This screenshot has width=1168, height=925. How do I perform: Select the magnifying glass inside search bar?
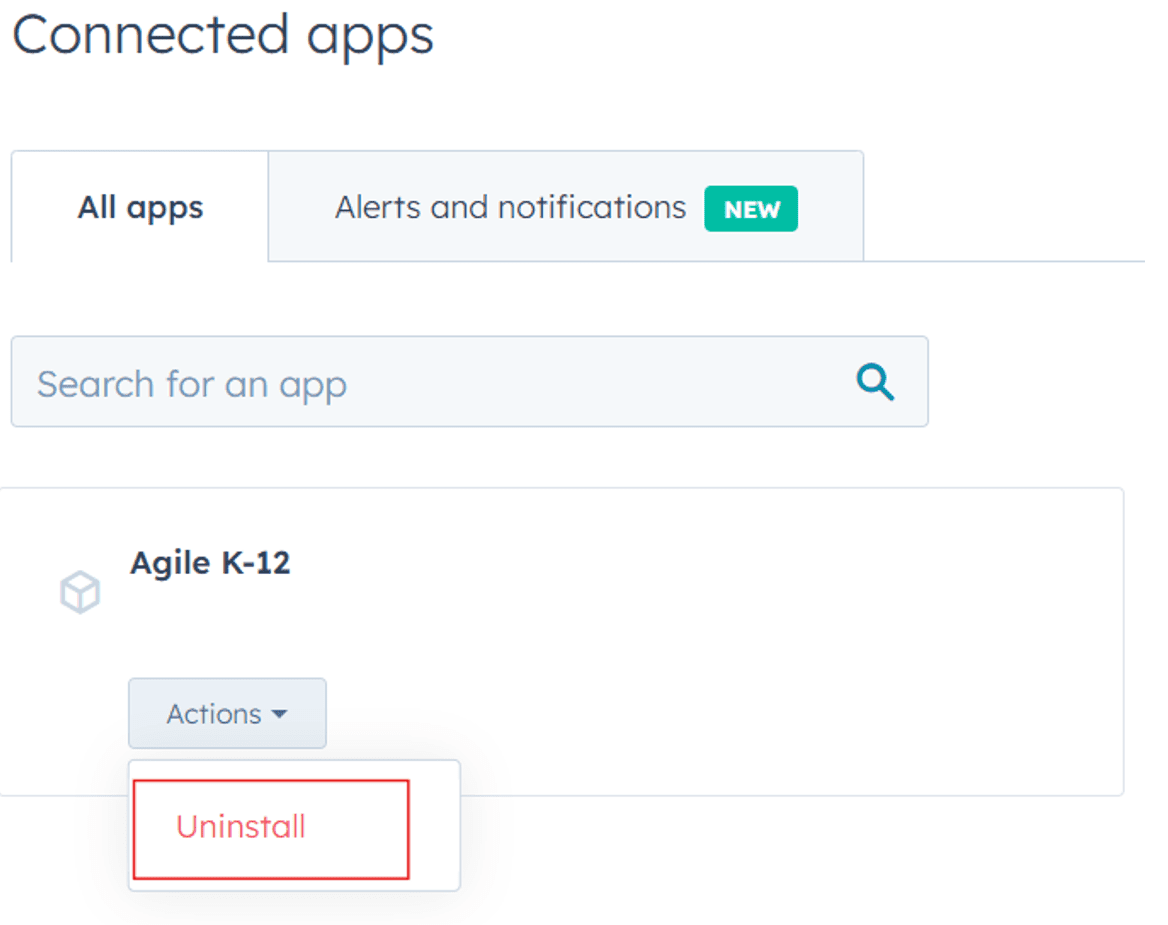pyautogui.click(x=875, y=382)
